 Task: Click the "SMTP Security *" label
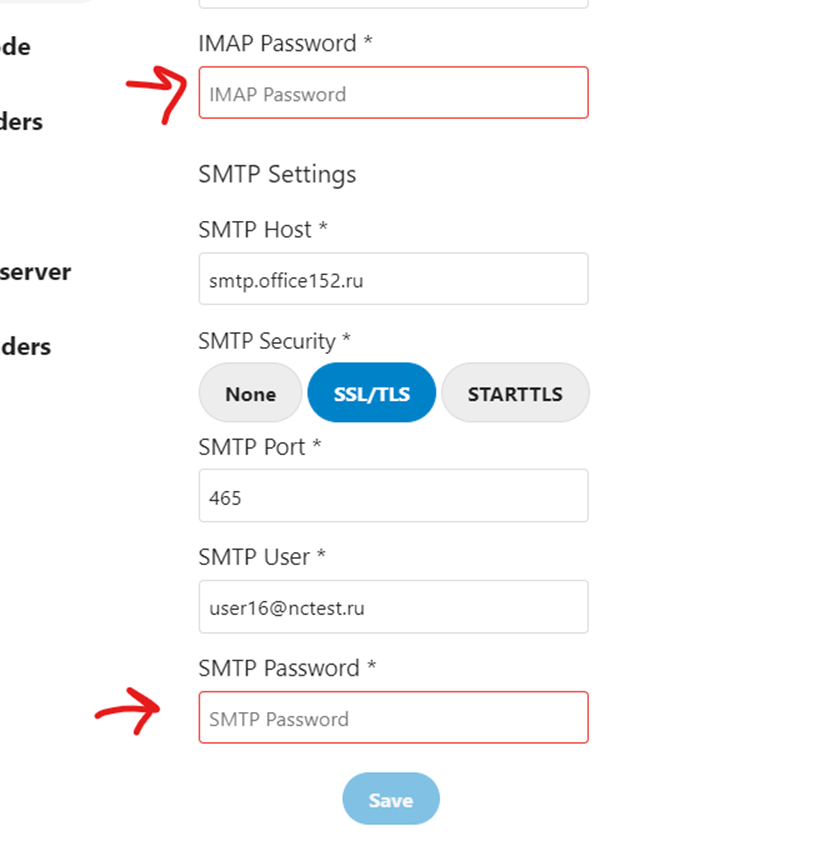(274, 341)
